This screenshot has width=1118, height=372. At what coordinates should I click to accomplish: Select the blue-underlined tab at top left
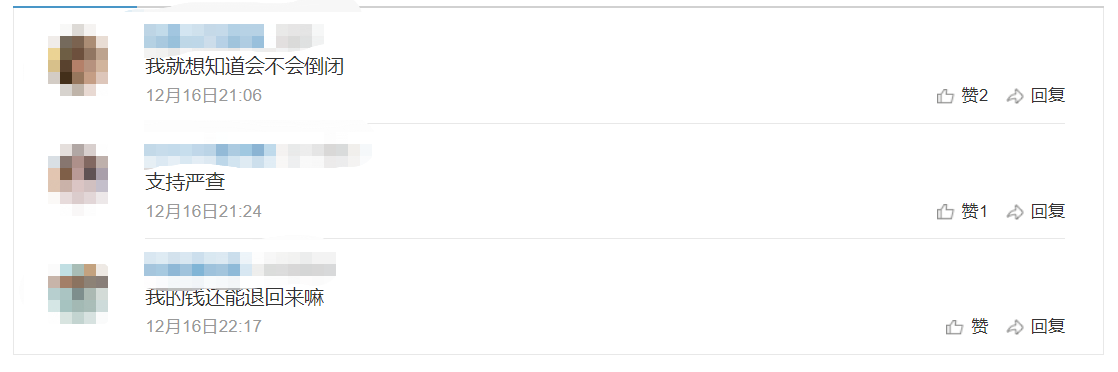pos(75,6)
